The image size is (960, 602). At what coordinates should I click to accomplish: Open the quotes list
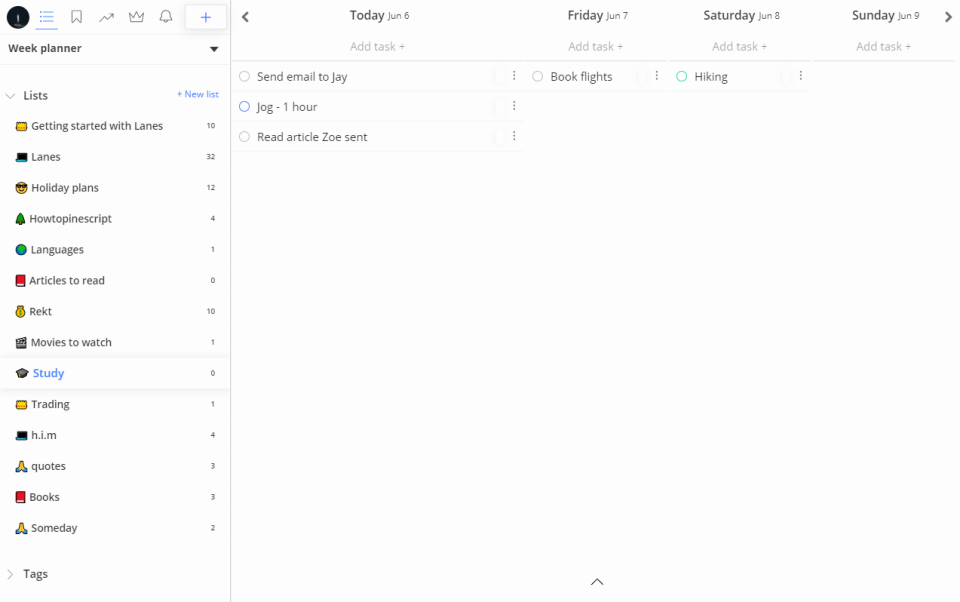[x=115, y=466]
